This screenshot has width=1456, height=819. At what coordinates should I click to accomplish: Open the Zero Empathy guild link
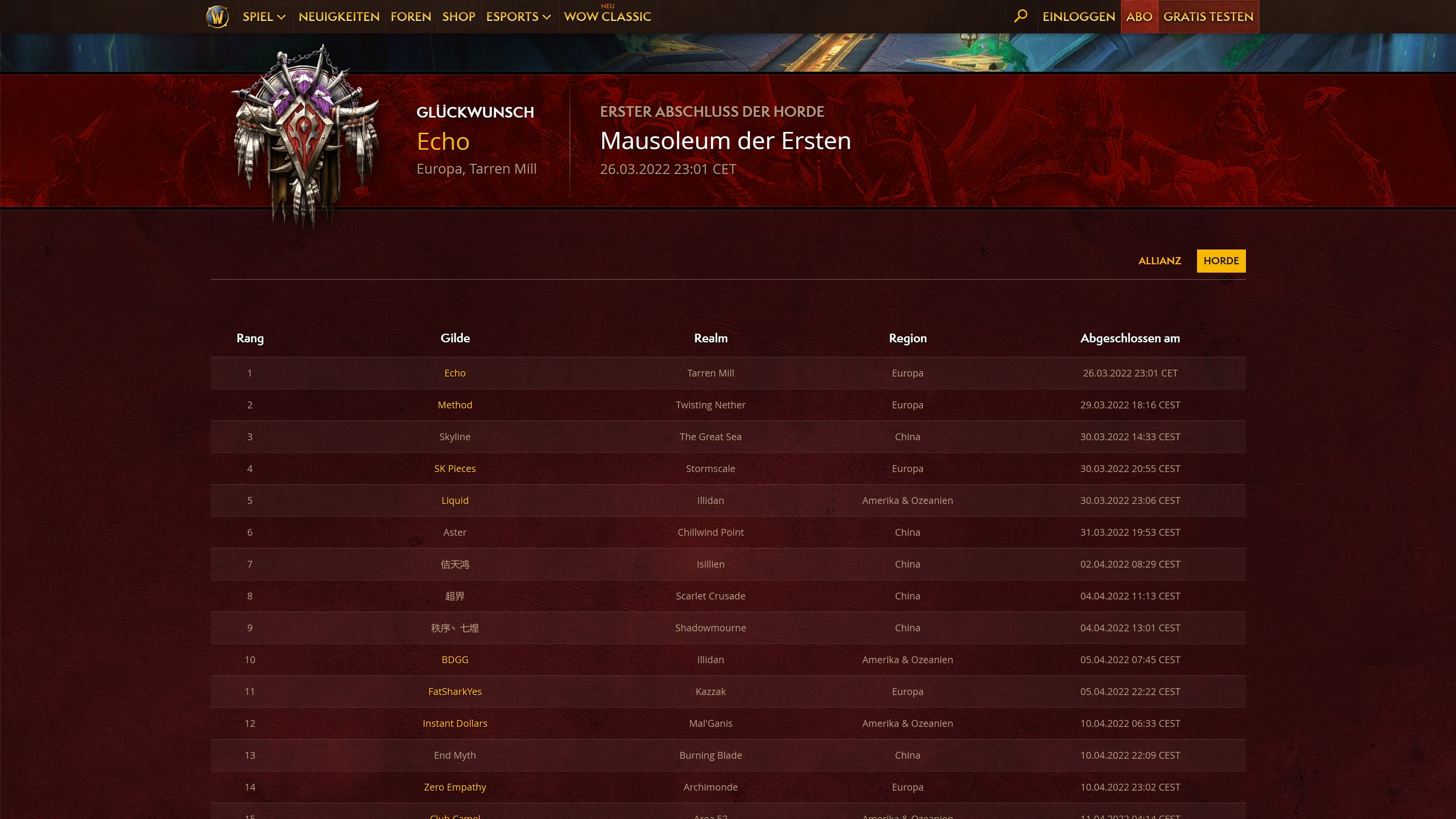click(x=455, y=787)
